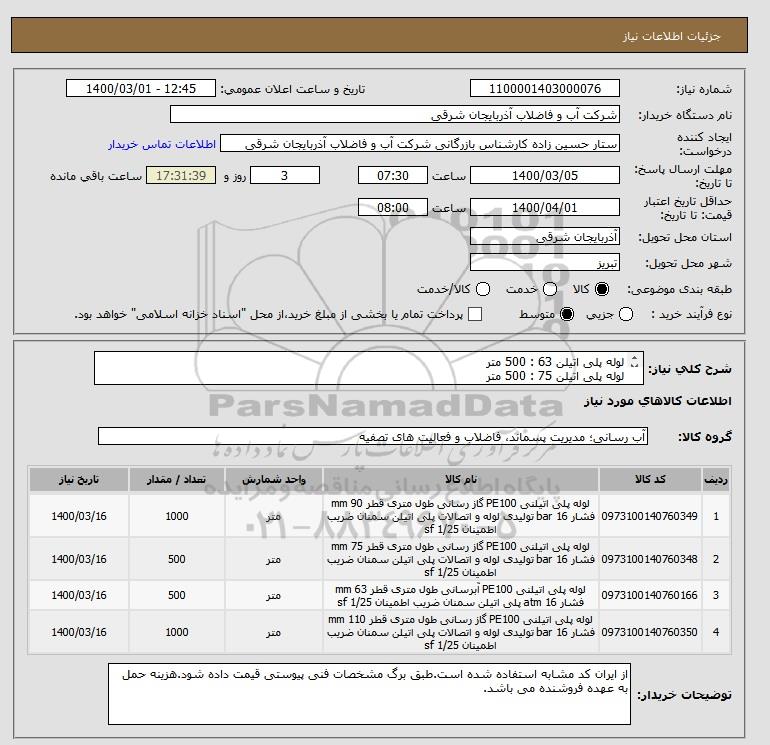Click the 75 mm pipe item name
This screenshot has height=745, width=770.
point(461,559)
